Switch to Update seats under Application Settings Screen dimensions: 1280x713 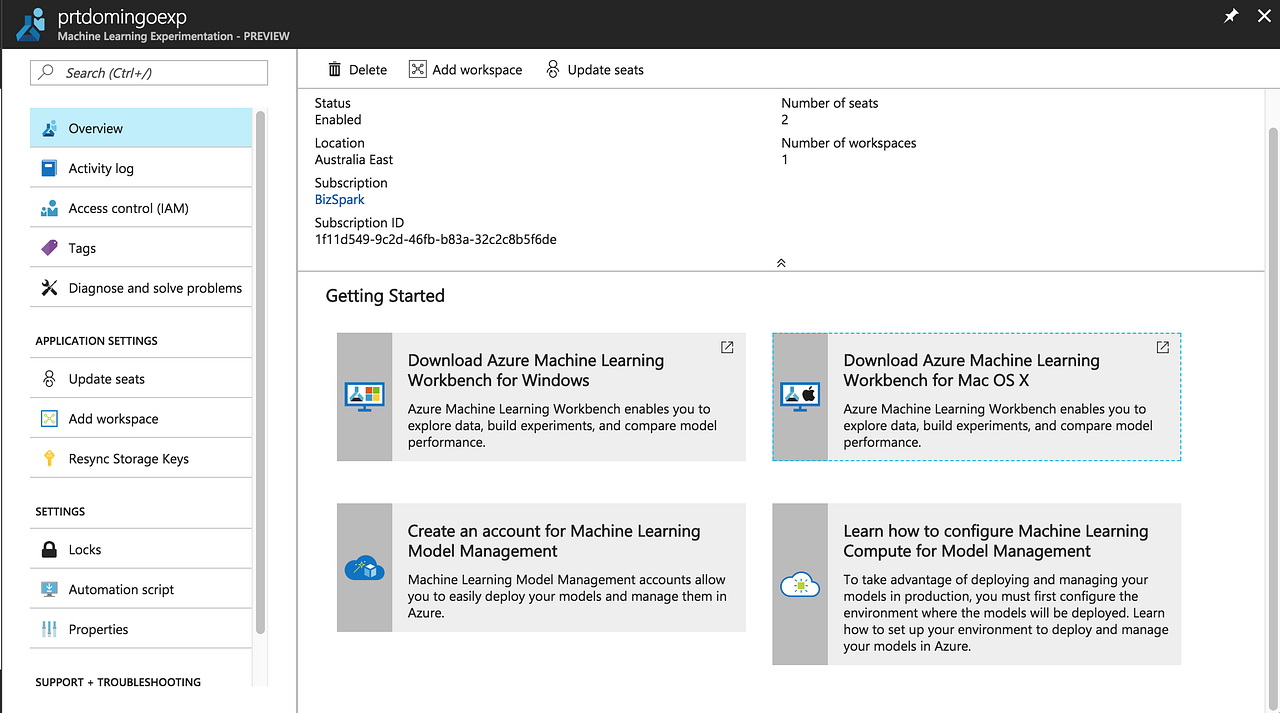(x=48, y=378)
